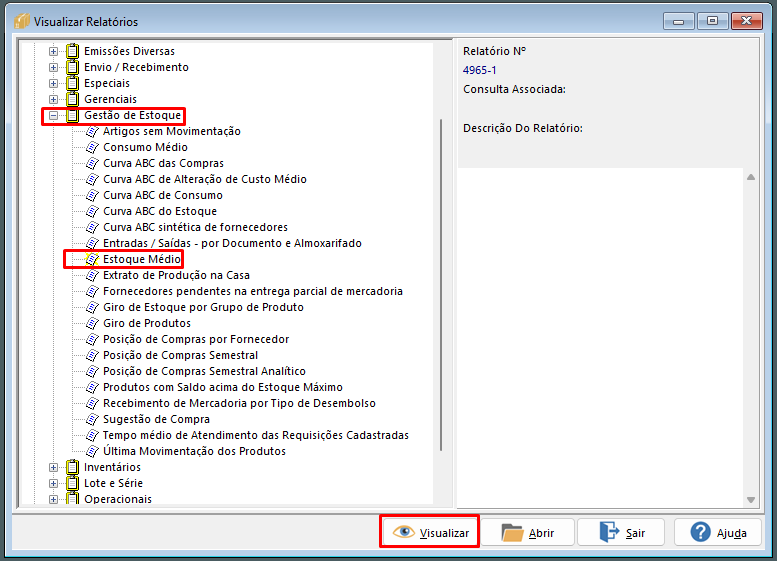Maximize the Visualizar Relatórios window
This screenshot has height=561, width=777.
(x=713, y=21)
